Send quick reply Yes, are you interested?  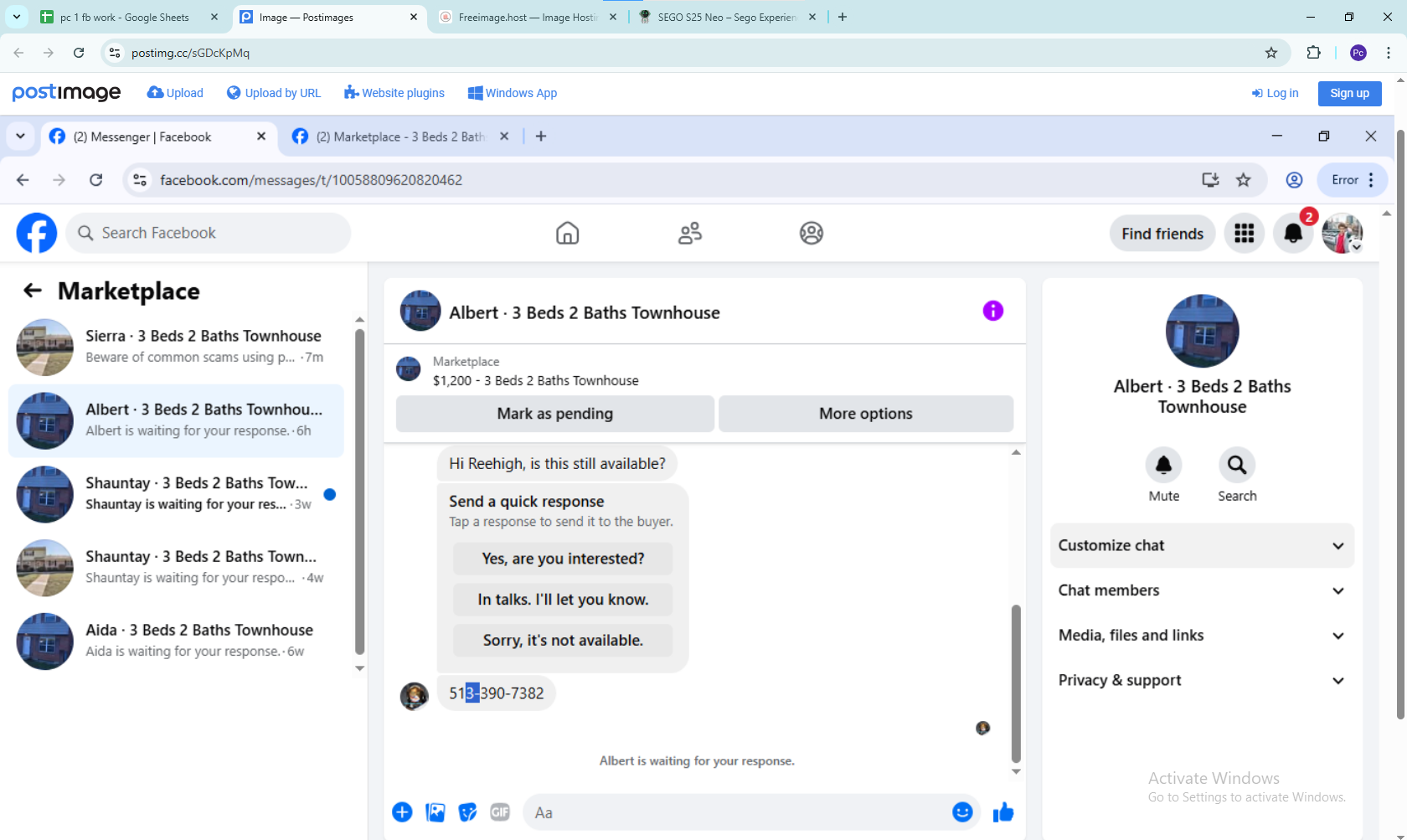[x=563, y=559]
